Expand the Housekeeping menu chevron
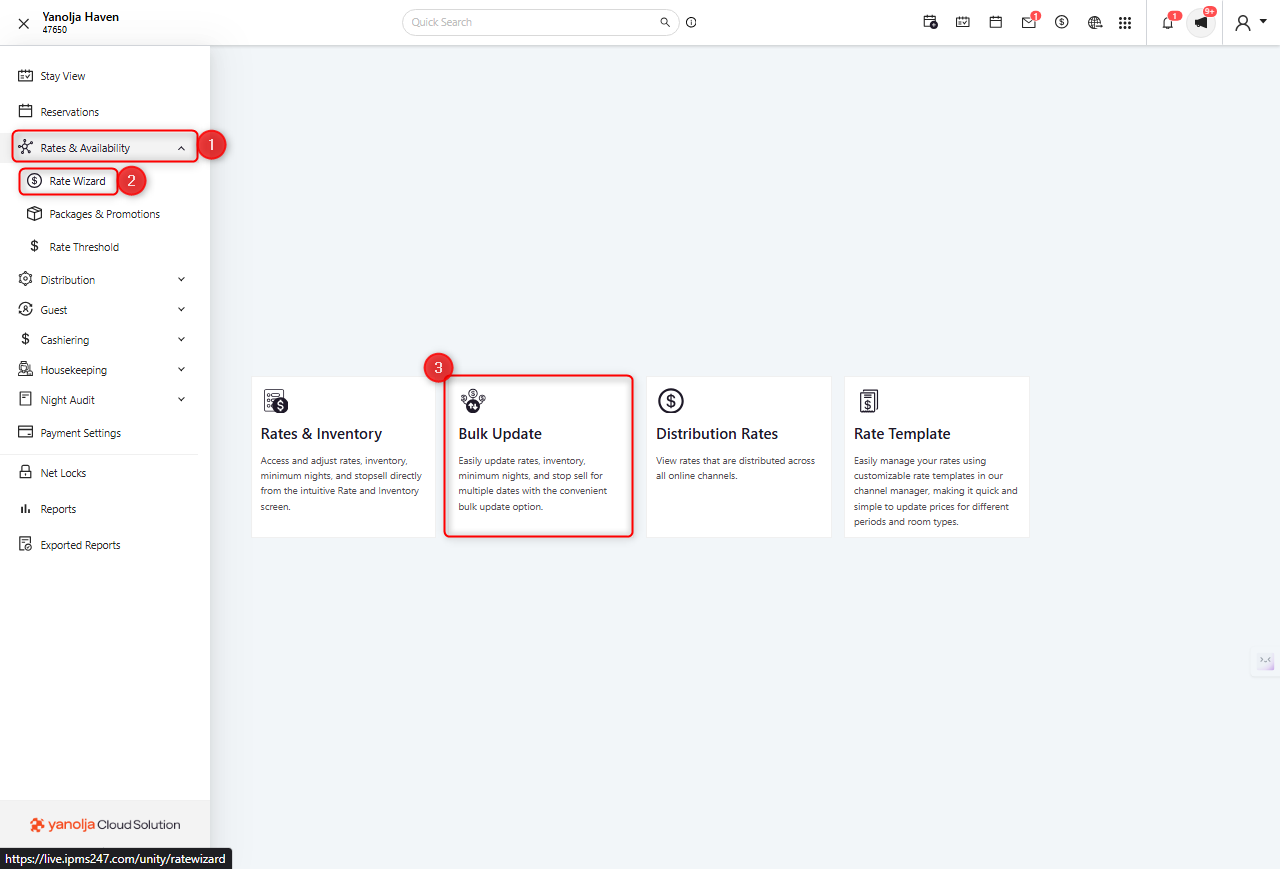Screen dimensions: 1280x869 point(181,370)
